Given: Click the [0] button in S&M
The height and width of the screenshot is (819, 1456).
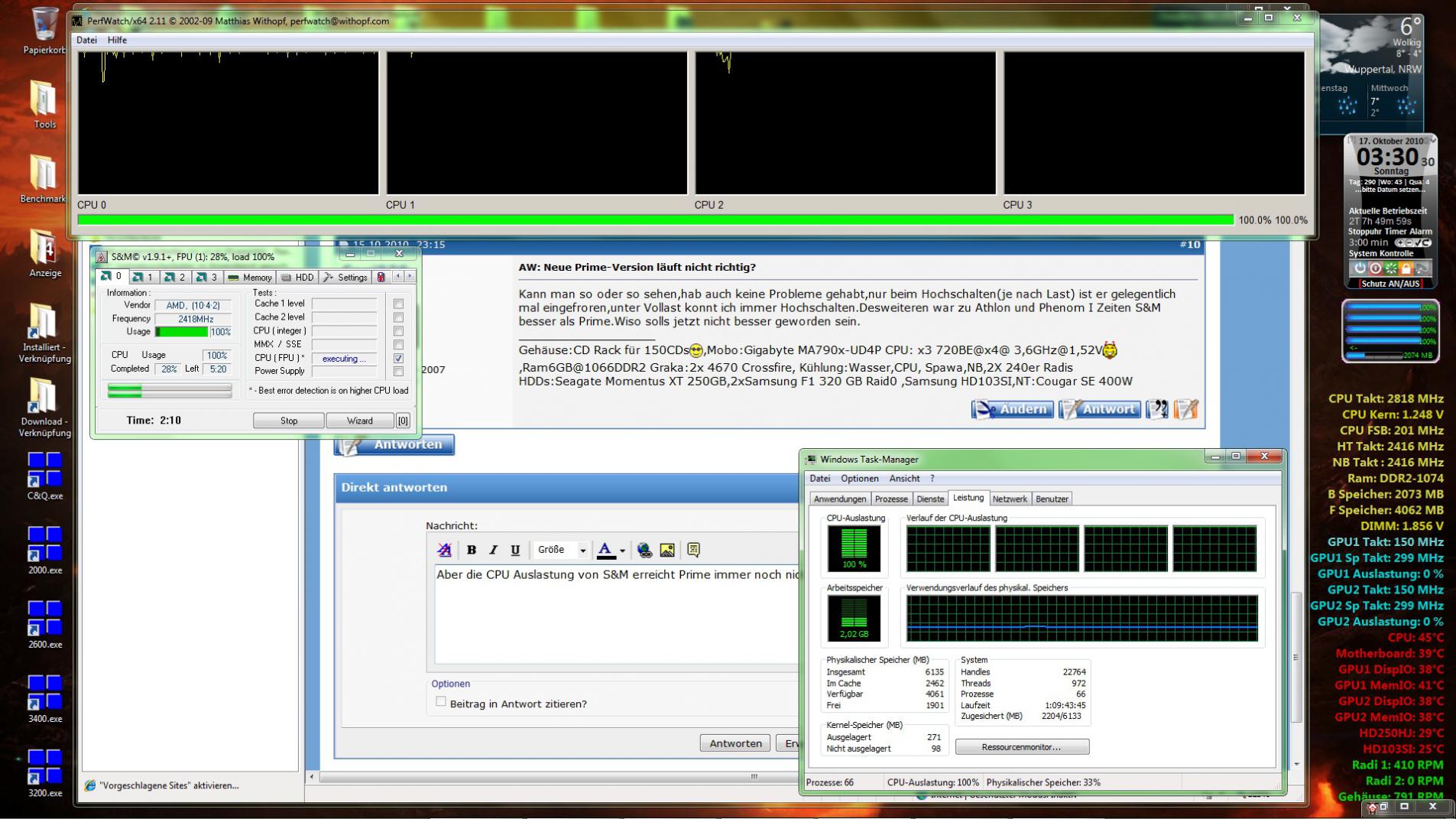Looking at the screenshot, I should click(x=403, y=421).
